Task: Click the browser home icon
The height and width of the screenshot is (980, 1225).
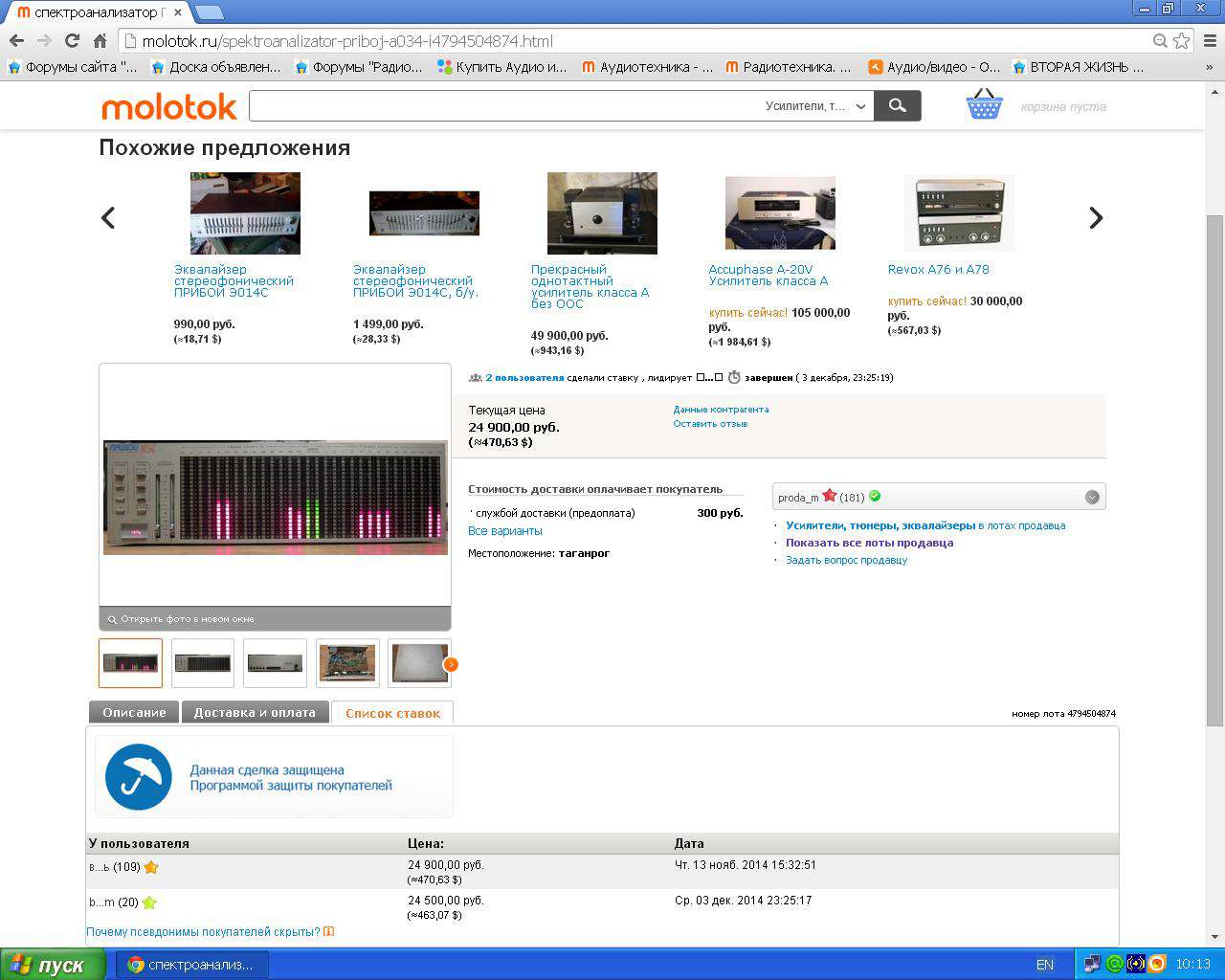Action: [x=100, y=41]
